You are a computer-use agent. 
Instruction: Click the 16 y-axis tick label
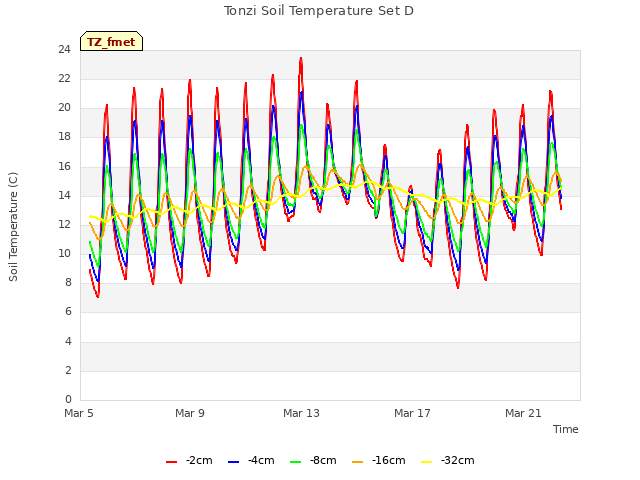point(64,167)
